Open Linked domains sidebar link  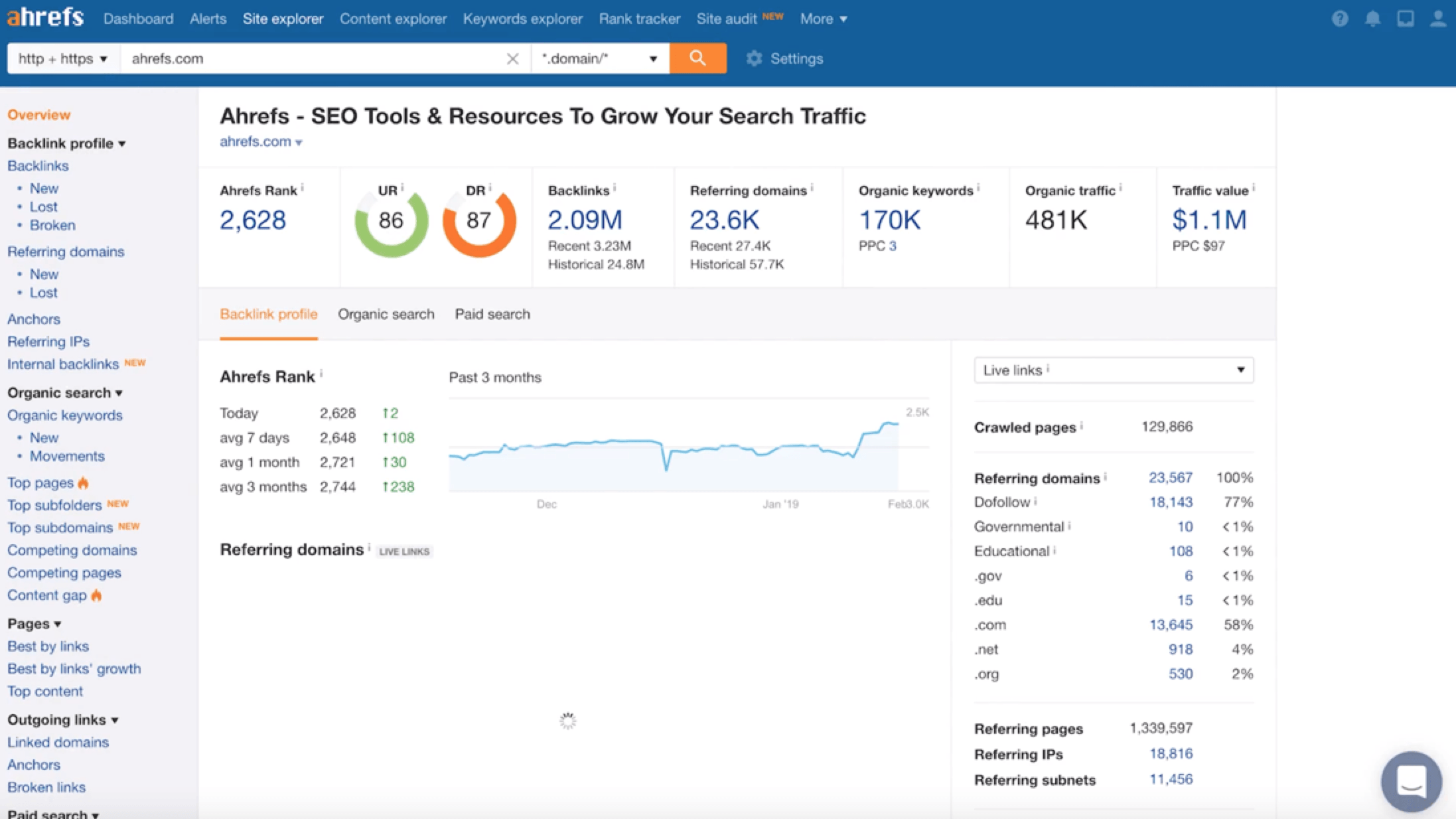pos(58,742)
